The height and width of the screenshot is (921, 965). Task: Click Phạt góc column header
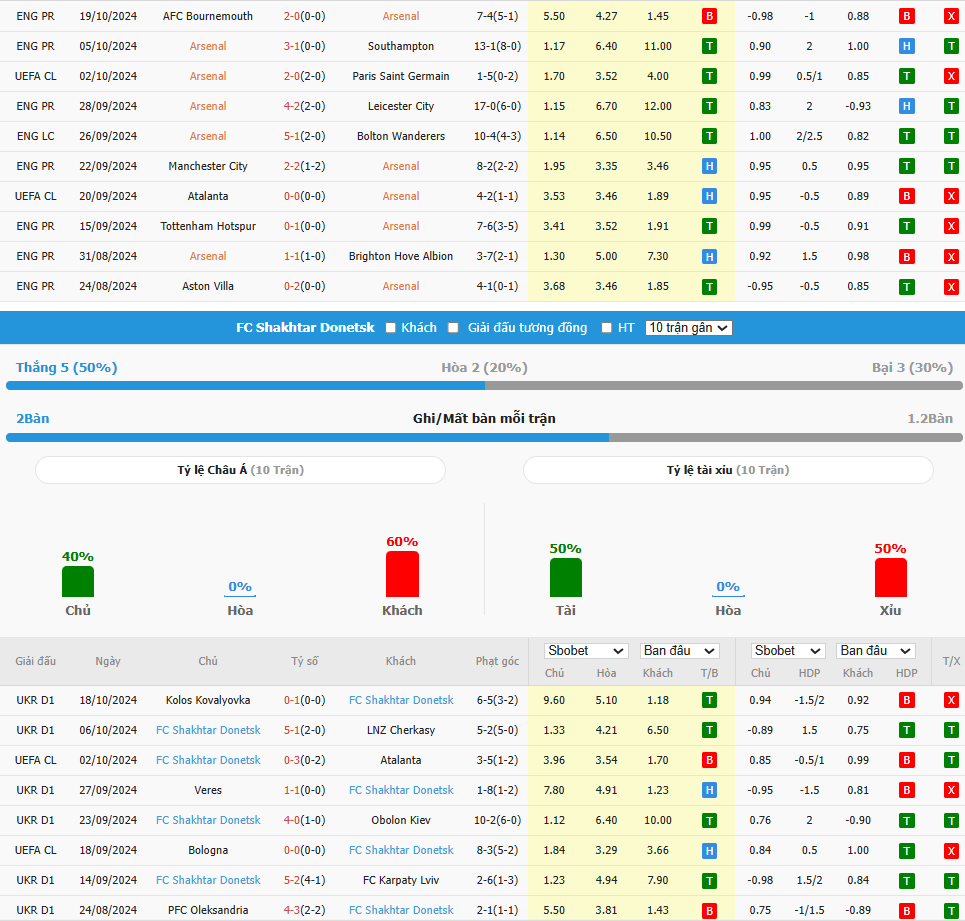click(497, 661)
